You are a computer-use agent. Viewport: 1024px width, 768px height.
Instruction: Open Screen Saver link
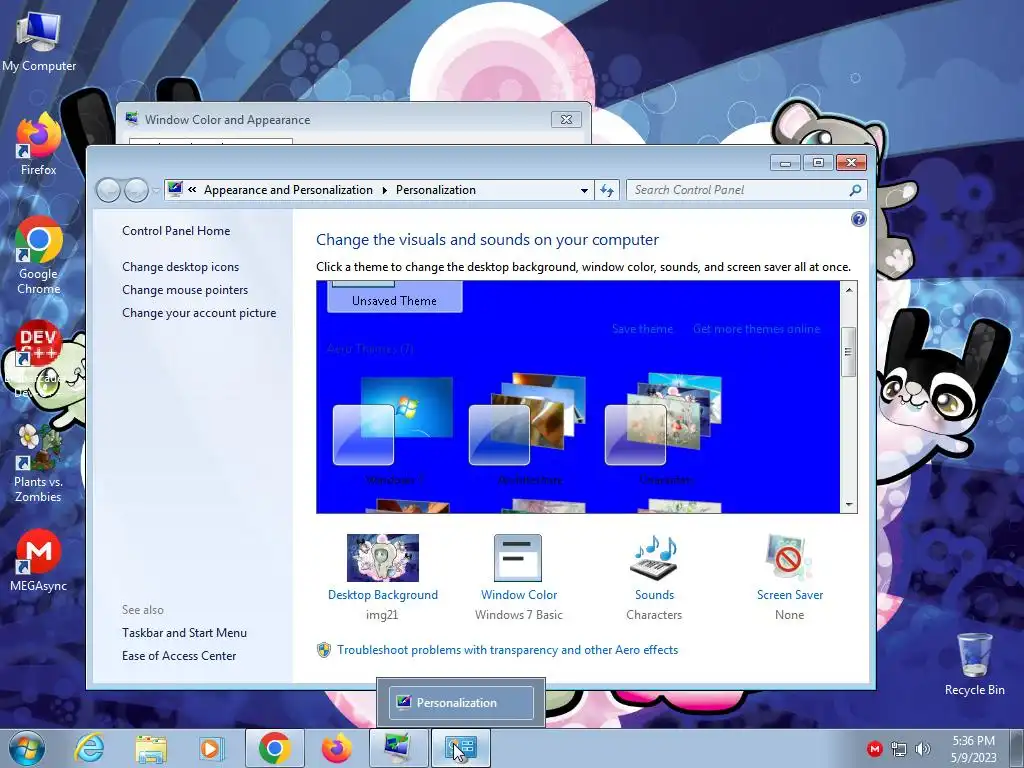coord(790,595)
